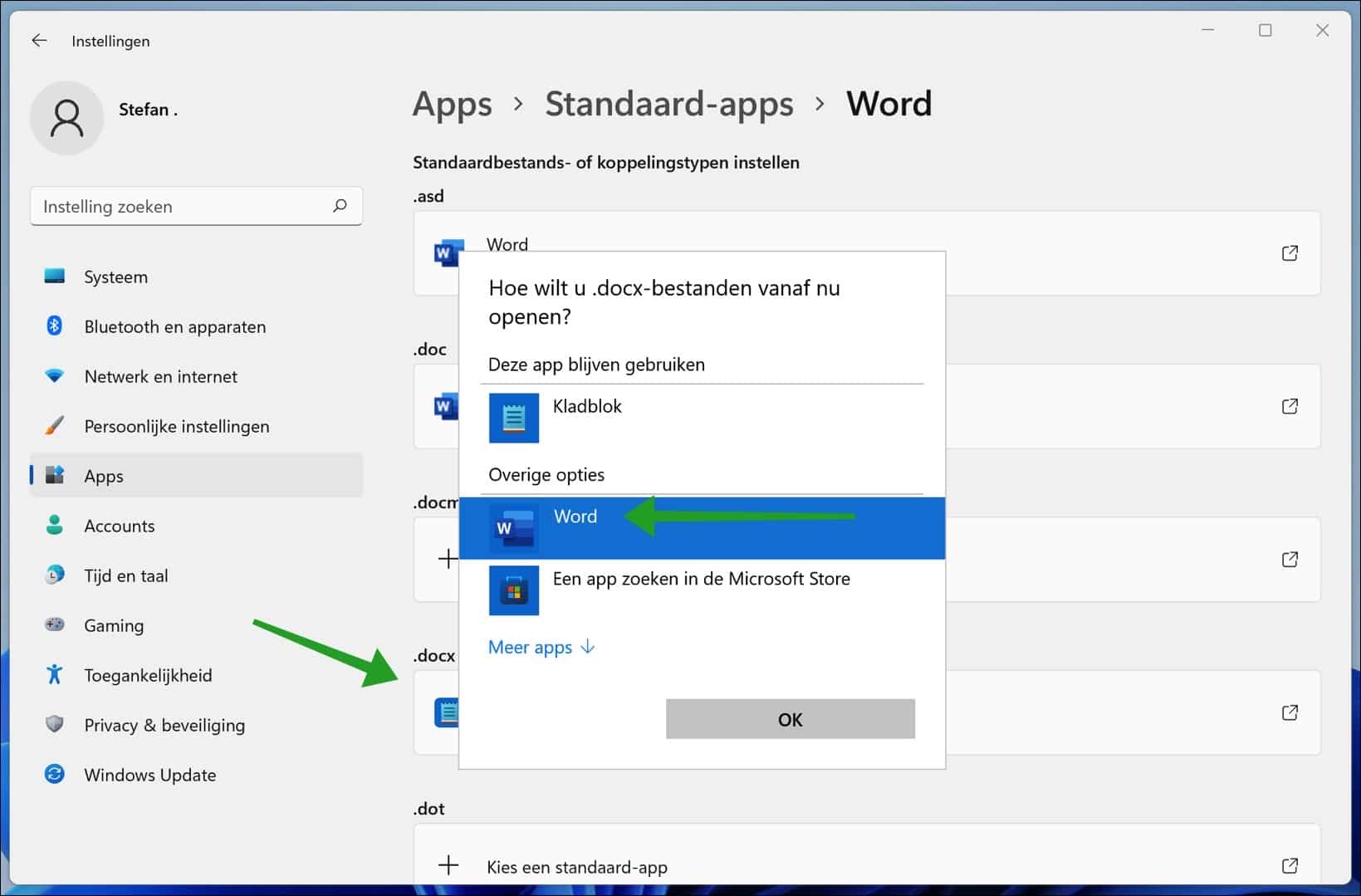Open Windows Update via its icon
The height and width of the screenshot is (896, 1361).
click(x=54, y=774)
